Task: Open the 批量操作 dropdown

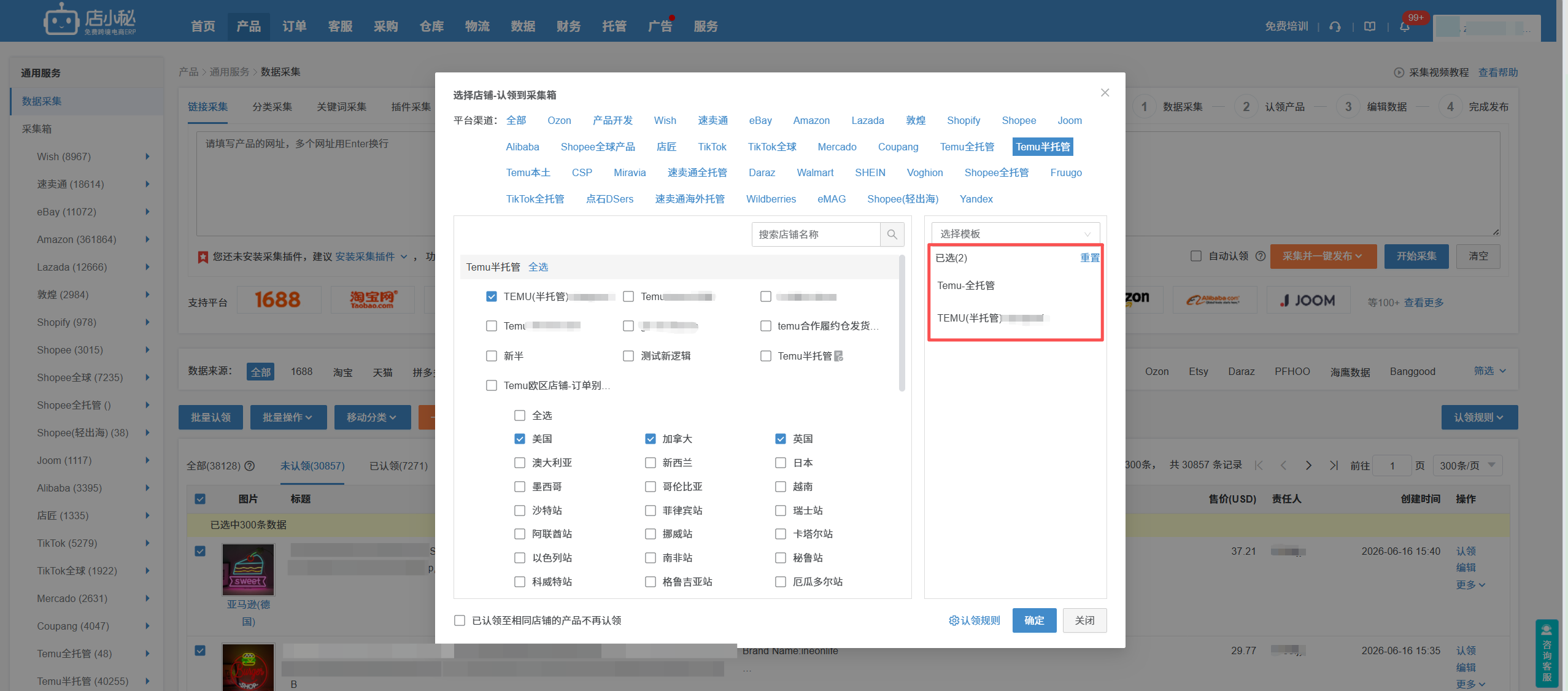Action: click(288, 417)
